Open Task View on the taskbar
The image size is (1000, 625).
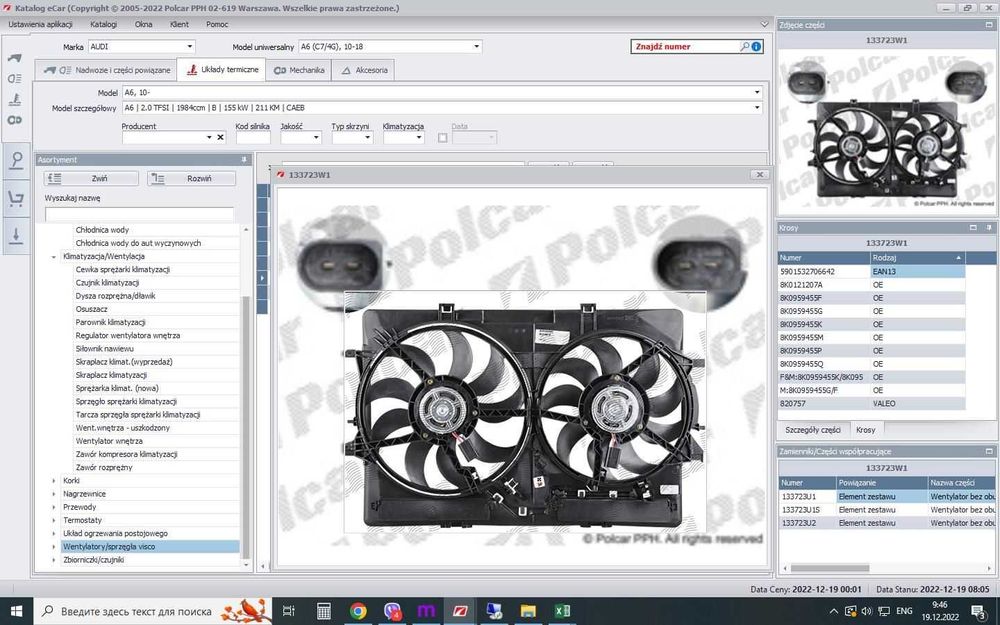(x=288, y=611)
